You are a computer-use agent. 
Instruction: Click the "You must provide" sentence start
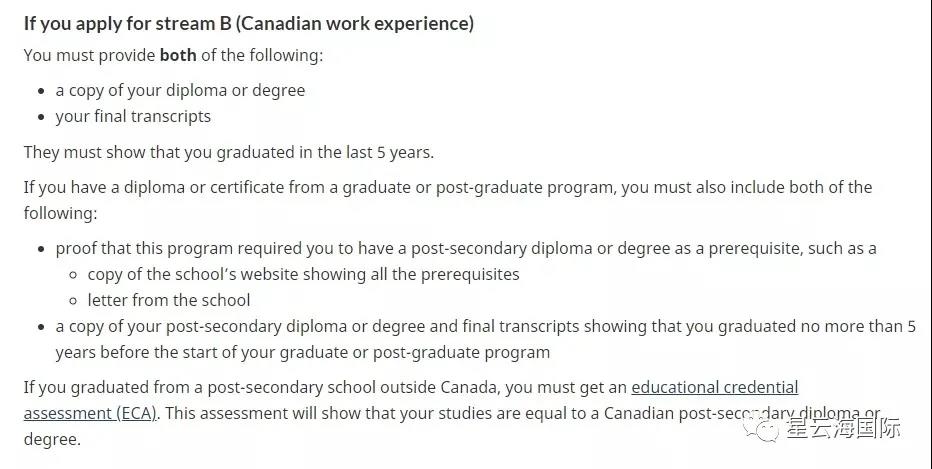coord(90,55)
